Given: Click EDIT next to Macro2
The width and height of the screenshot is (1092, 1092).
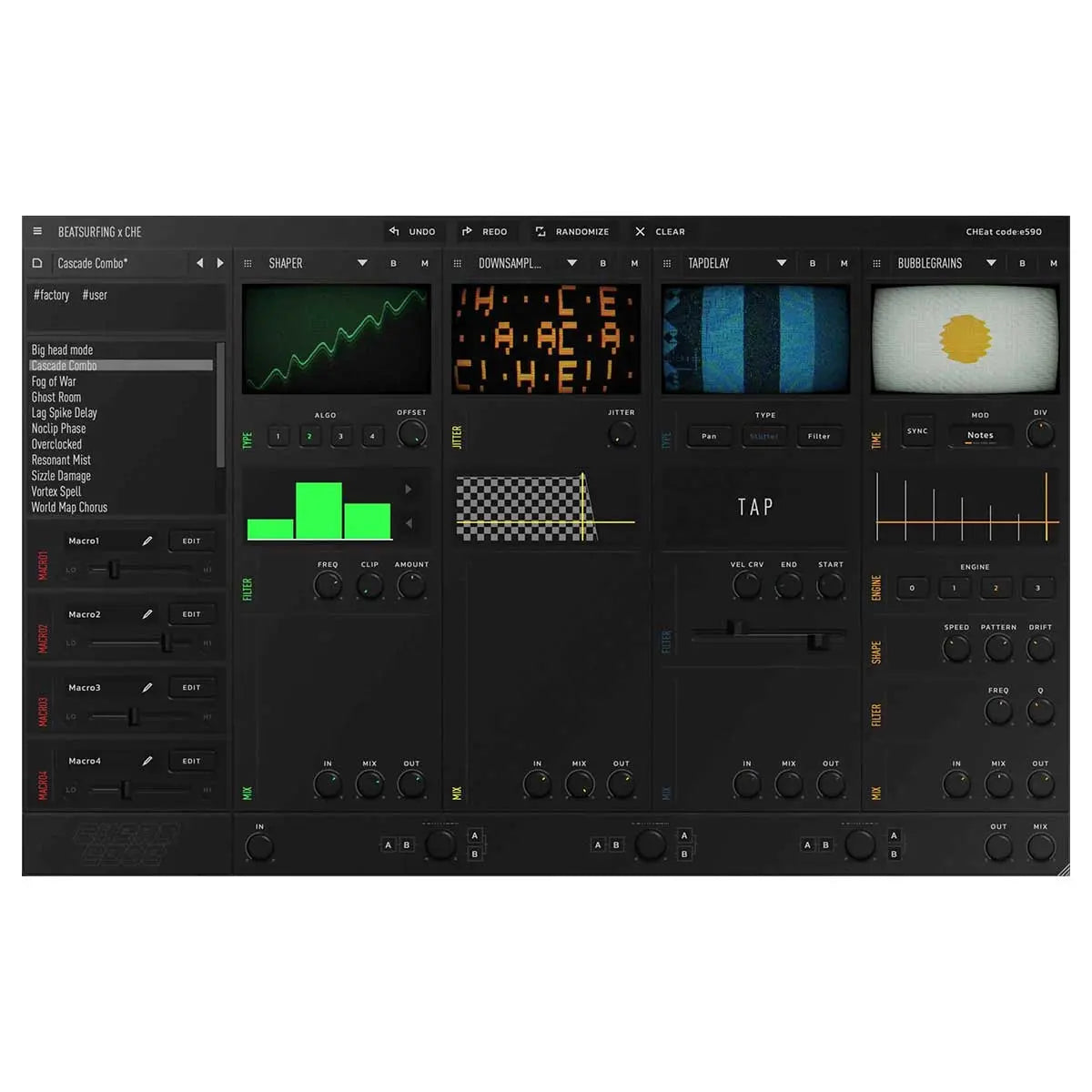Looking at the screenshot, I should [191, 612].
